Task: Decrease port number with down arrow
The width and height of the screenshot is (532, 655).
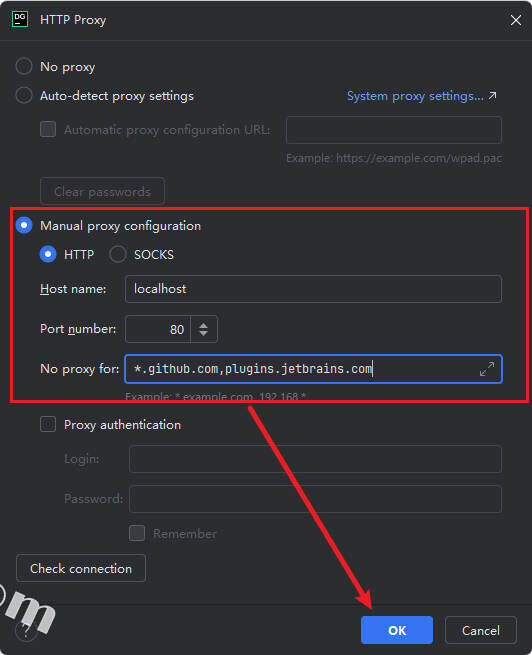Action: [203, 333]
